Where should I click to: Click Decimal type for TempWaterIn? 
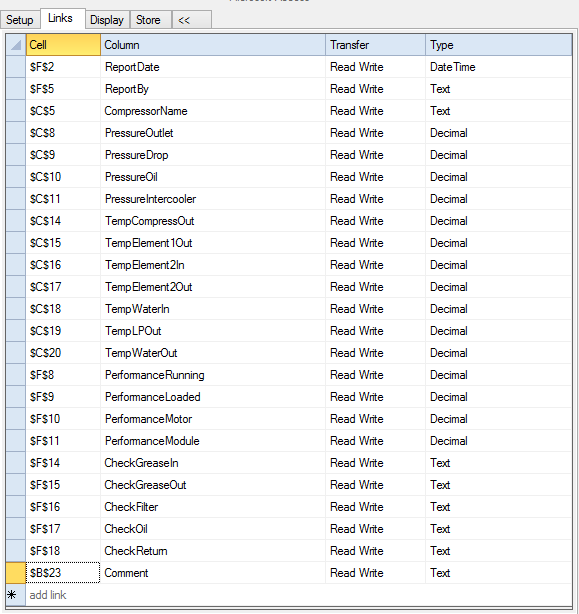tap(498, 309)
